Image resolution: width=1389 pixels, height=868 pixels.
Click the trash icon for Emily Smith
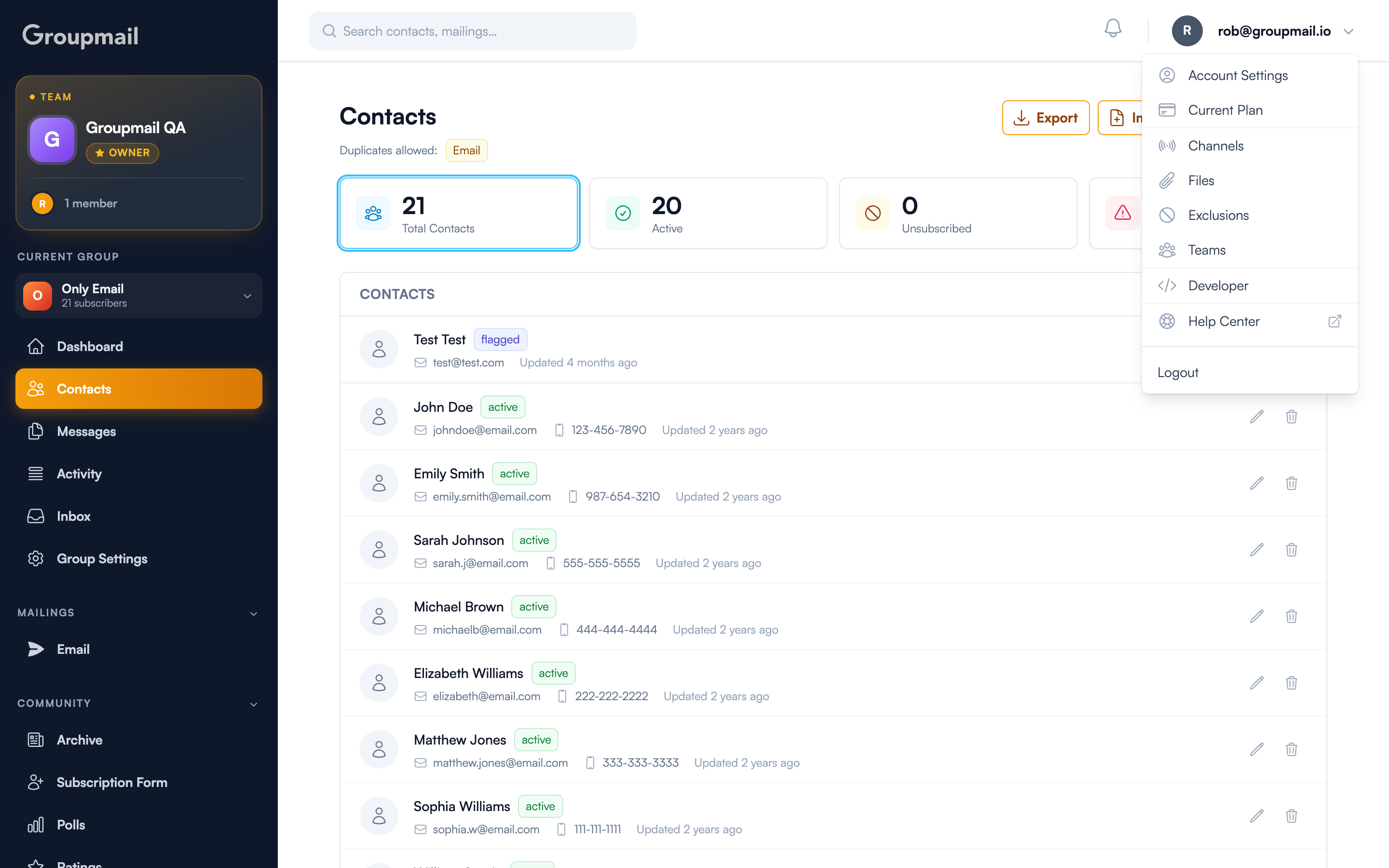1291,483
